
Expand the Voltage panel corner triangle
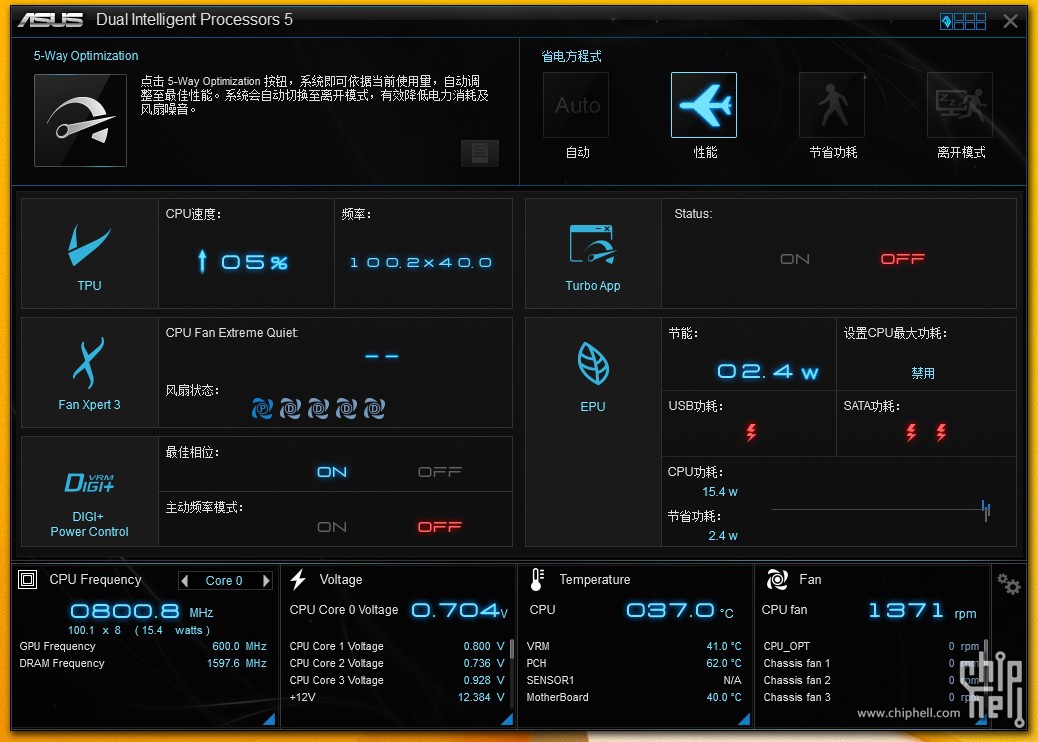coord(507,719)
